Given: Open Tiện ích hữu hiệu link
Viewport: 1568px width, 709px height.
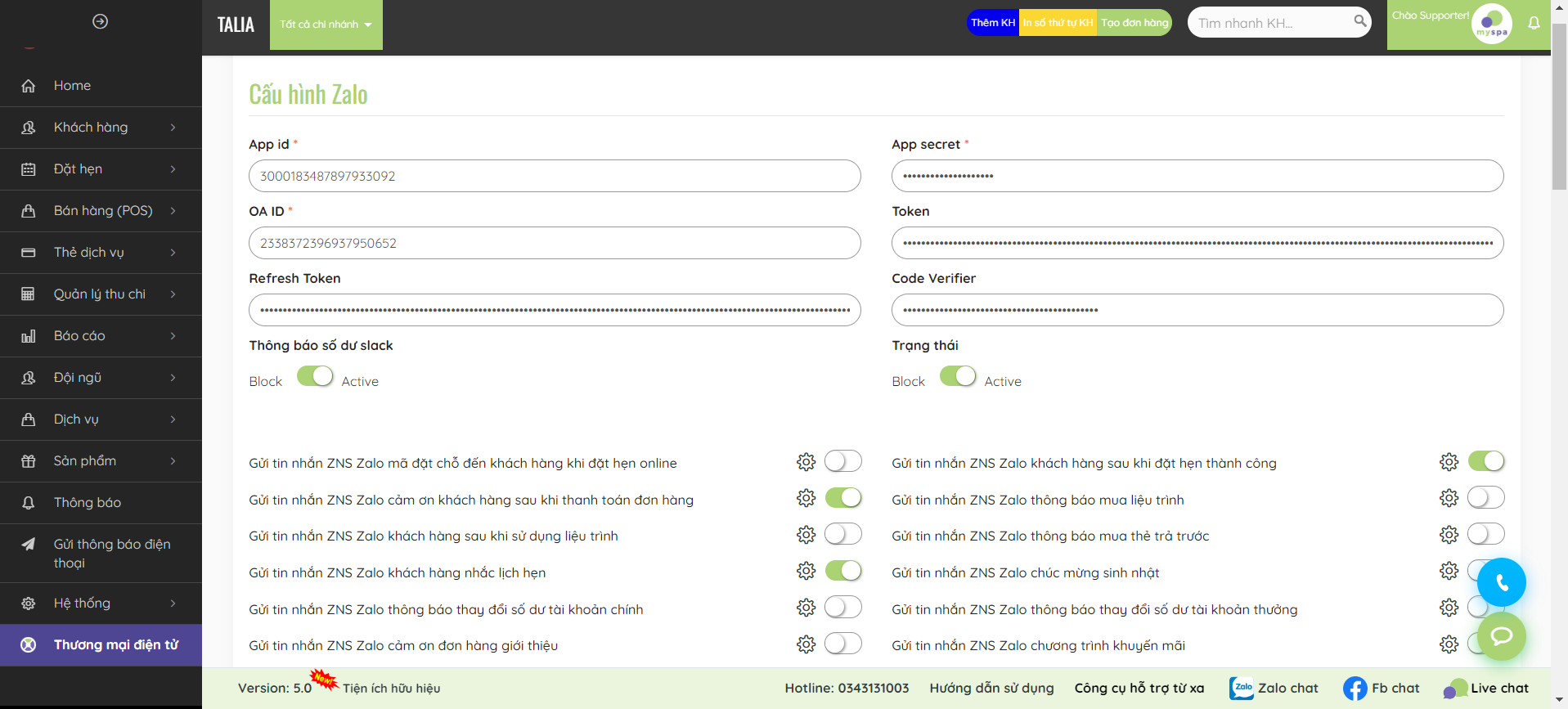Looking at the screenshot, I should (391, 689).
